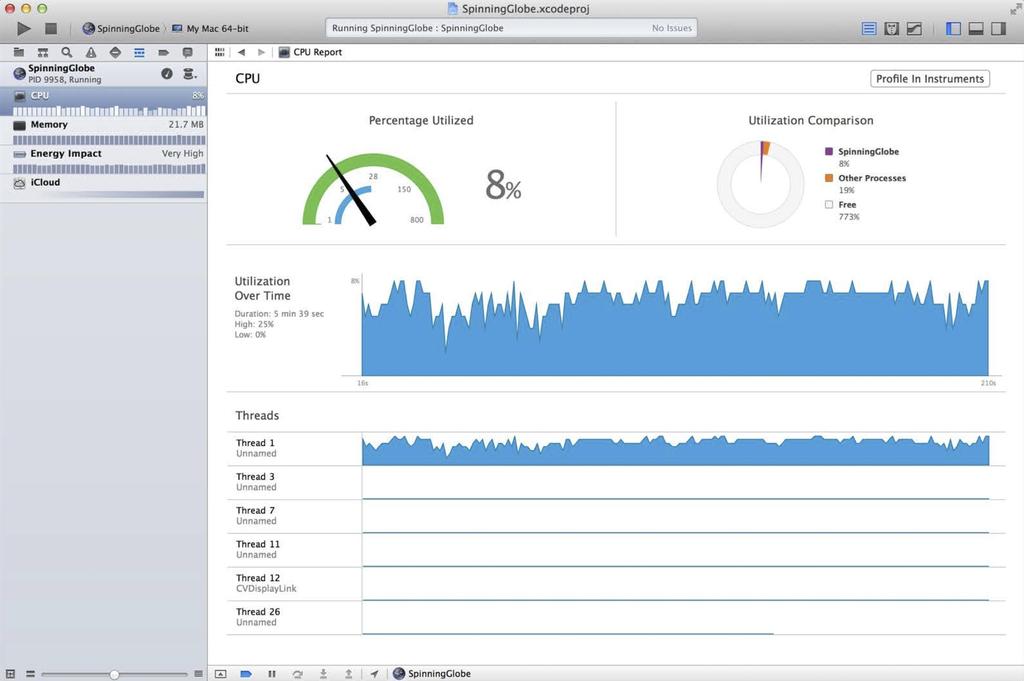
Task: Toggle the Navigator pane visibility
Action: click(953, 28)
